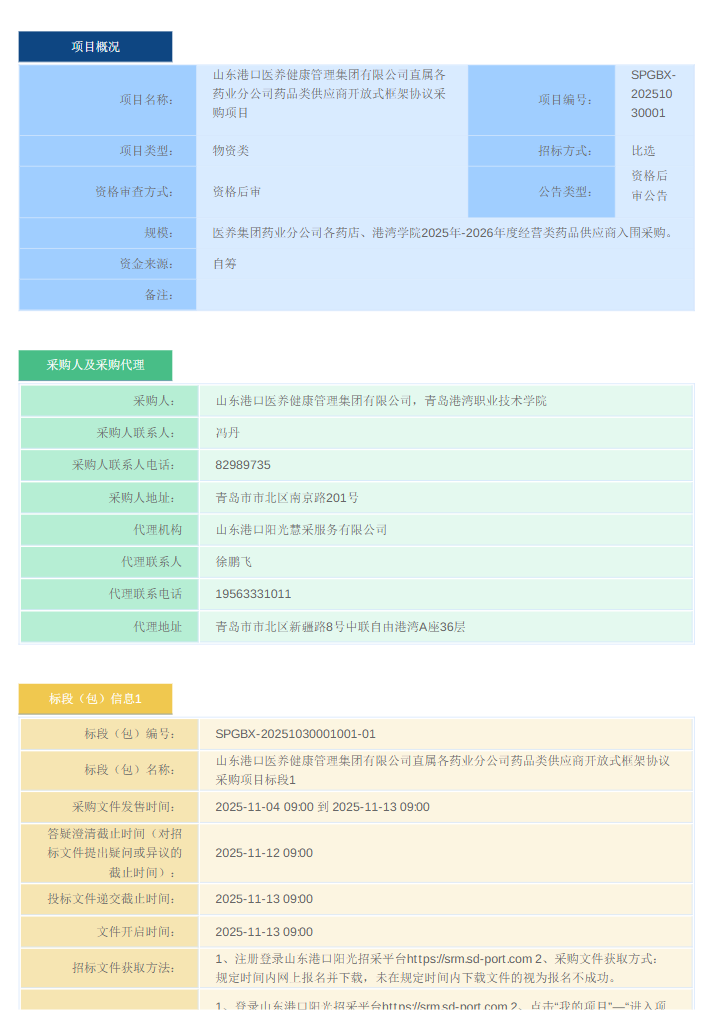Click the 项目概况 section header
713x1023 pixels.
coord(95,47)
